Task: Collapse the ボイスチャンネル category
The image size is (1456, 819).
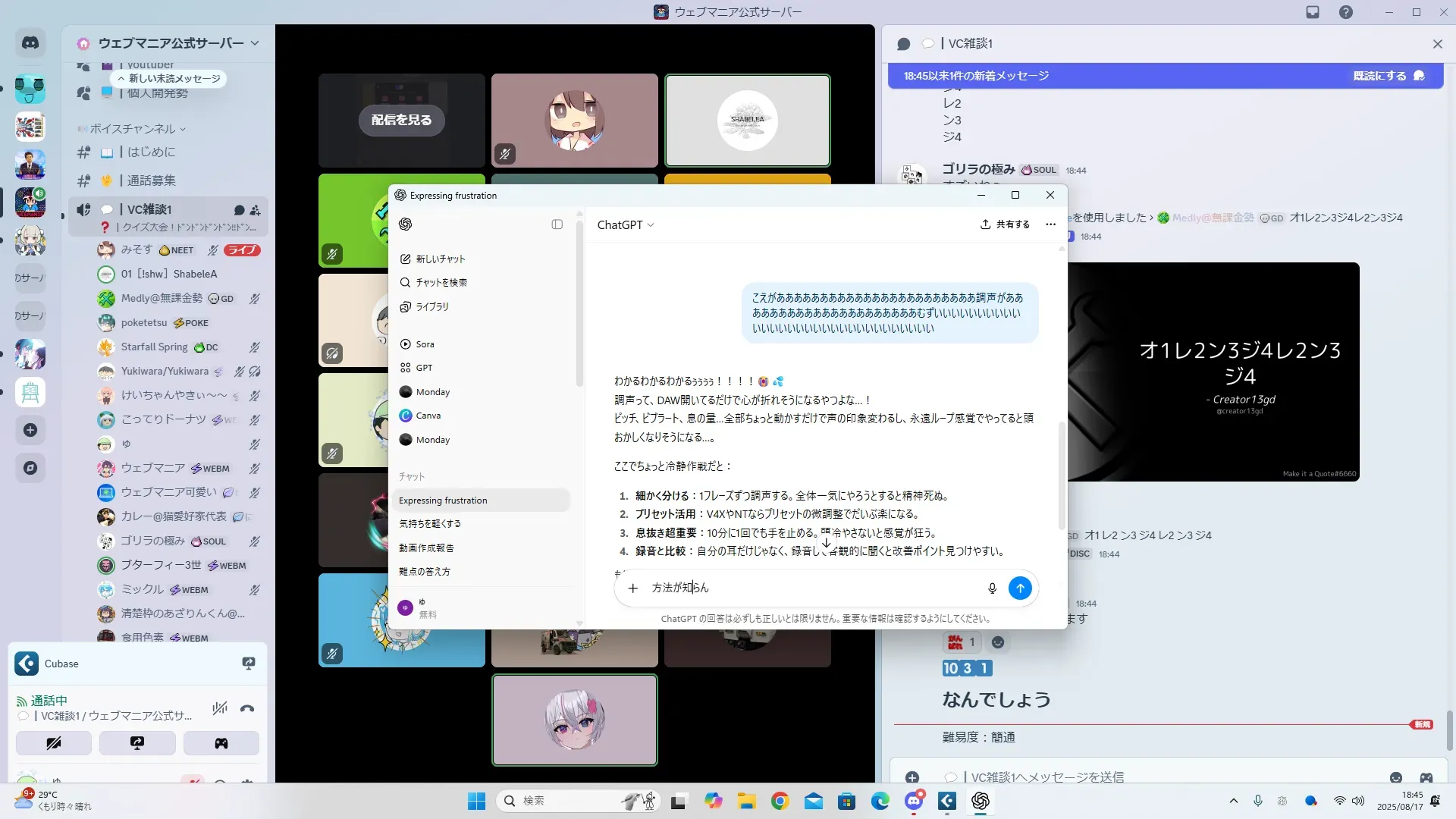Action: pos(133,129)
